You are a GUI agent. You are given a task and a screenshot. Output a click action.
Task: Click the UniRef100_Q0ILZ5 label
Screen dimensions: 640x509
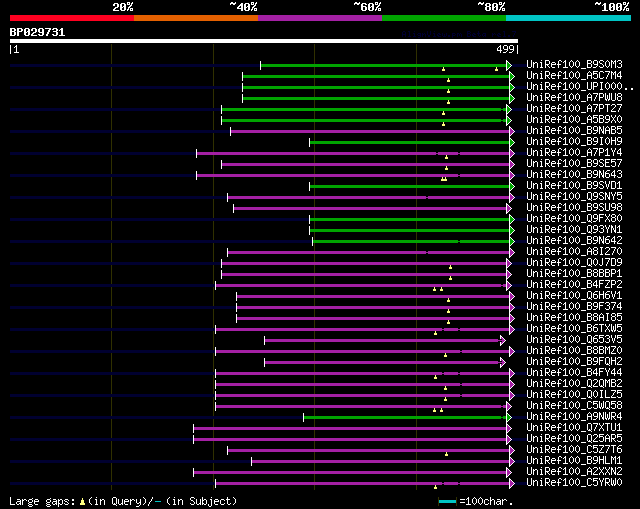pos(574,395)
